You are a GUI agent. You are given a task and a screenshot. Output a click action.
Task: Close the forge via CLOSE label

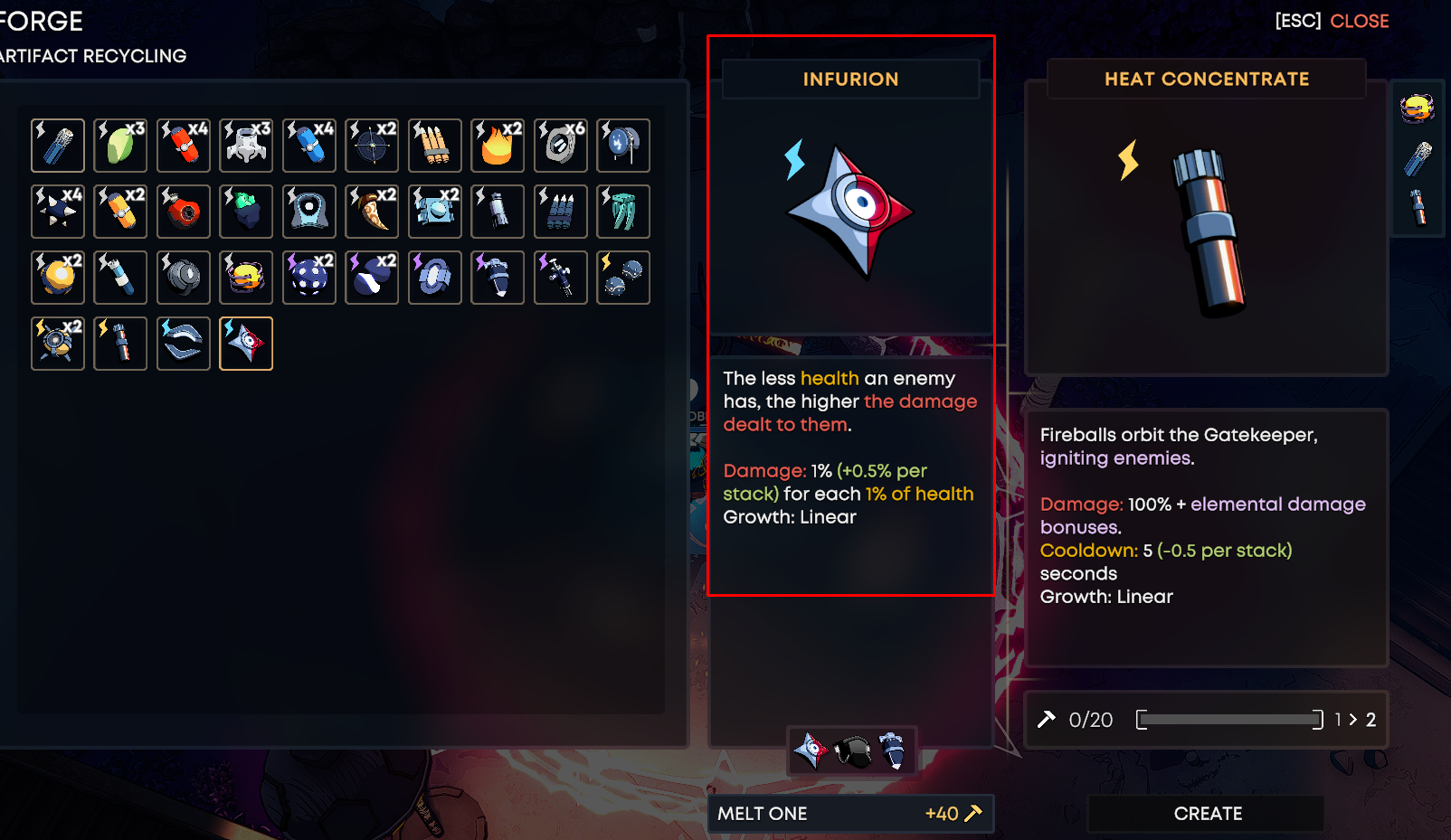coord(1359,21)
